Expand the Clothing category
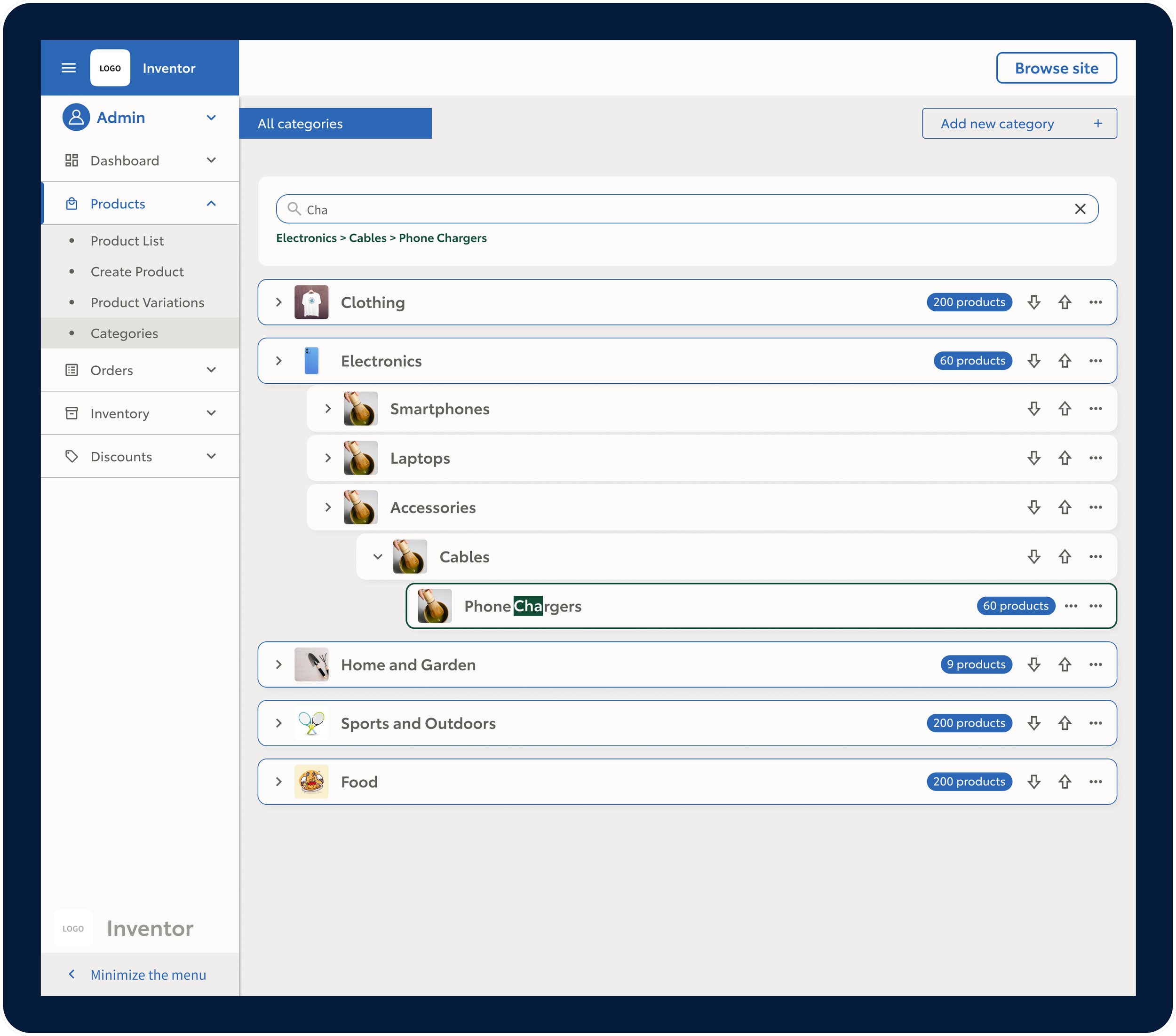The height and width of the screenshot is (1036, 1176). click(278, 302)
